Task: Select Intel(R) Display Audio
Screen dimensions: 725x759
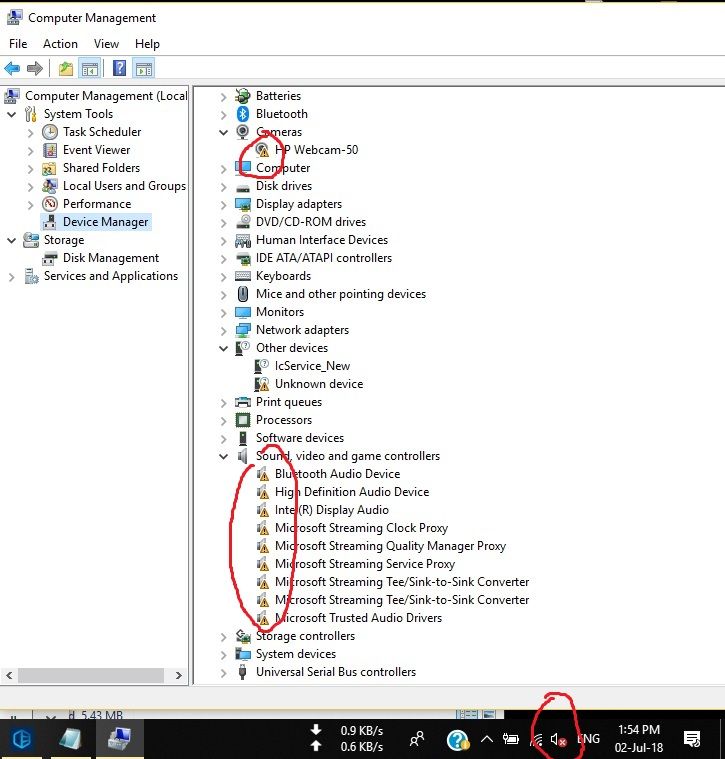Action: click(332, 510)
